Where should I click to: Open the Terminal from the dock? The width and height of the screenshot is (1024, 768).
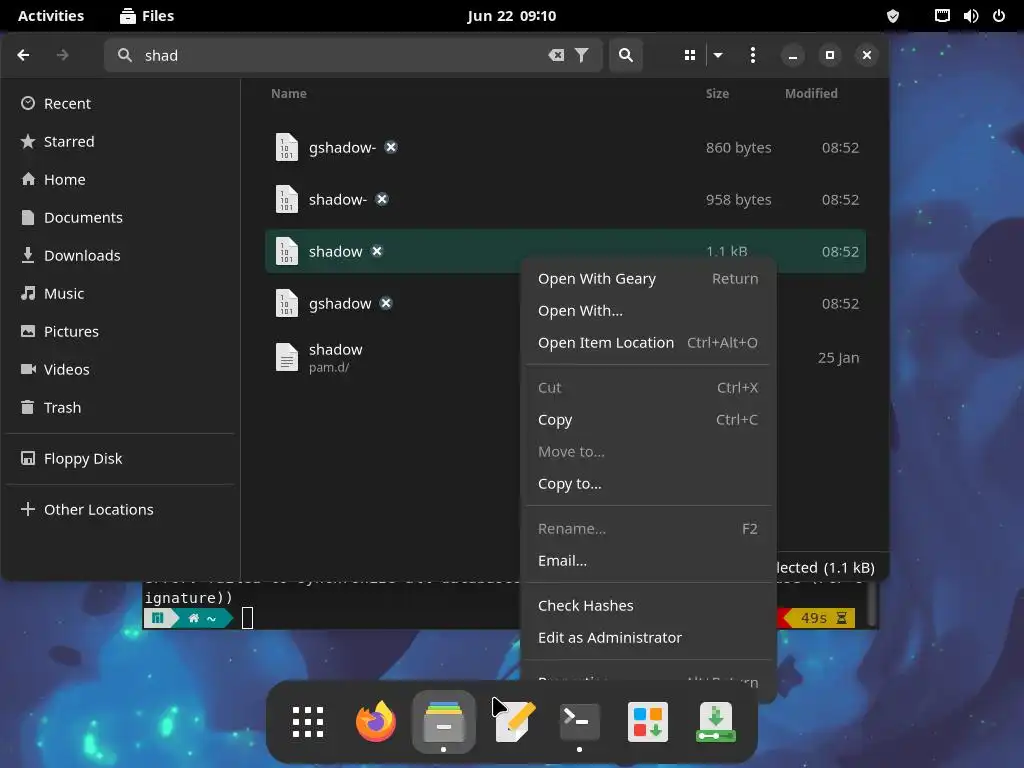pos(580,722)
